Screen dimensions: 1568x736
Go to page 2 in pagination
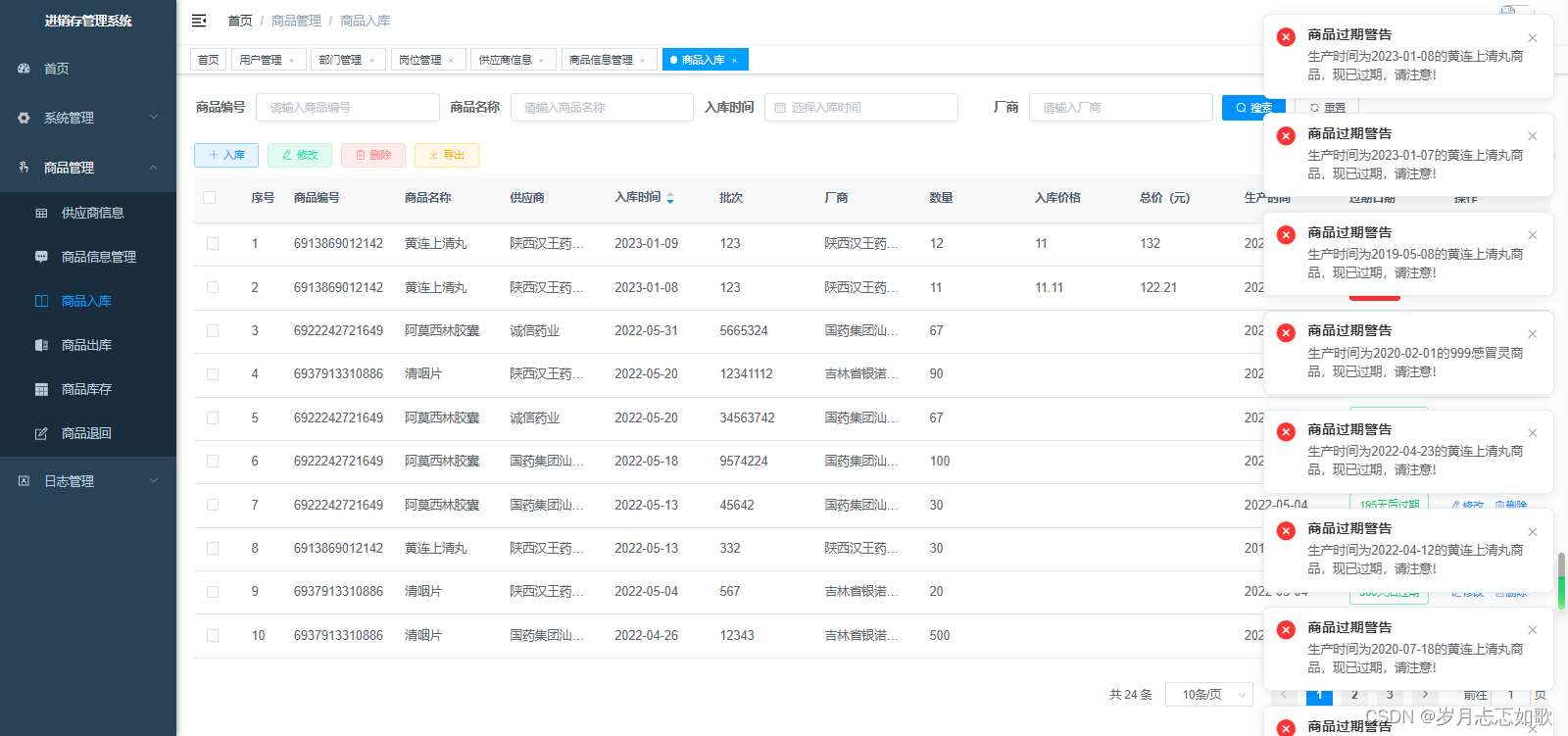pyautogui.click(x=1354, y=695)
